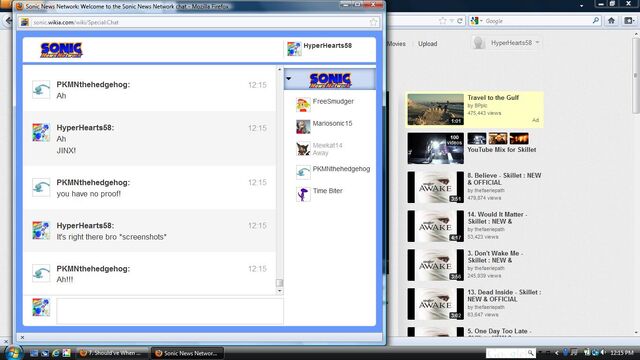Select Mariosonic15 avatar in user list

tap(303, 127)
